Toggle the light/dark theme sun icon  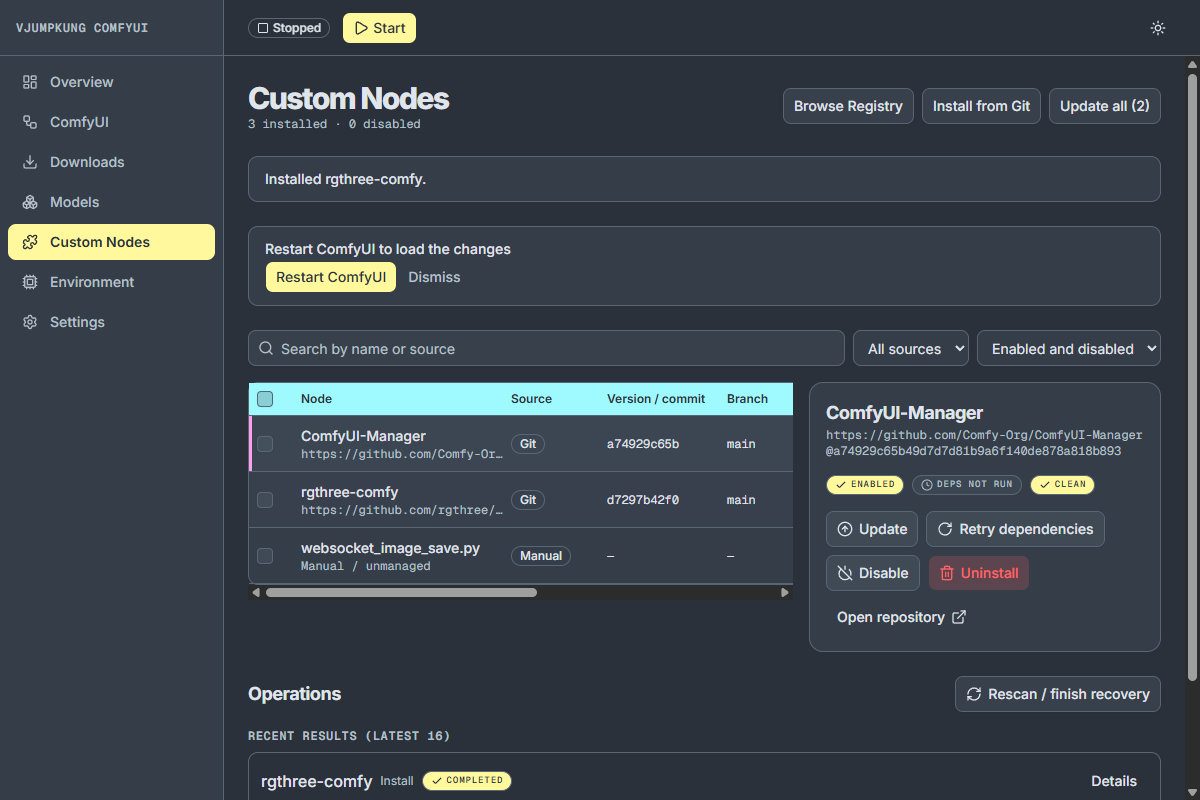point(1158,28)
